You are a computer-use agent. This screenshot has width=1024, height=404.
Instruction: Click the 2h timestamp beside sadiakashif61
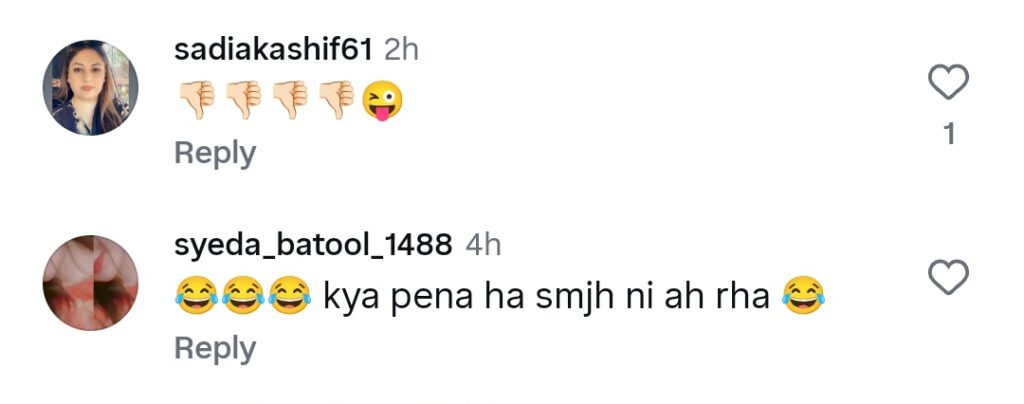pyautogui.click(x=401, y=50)
